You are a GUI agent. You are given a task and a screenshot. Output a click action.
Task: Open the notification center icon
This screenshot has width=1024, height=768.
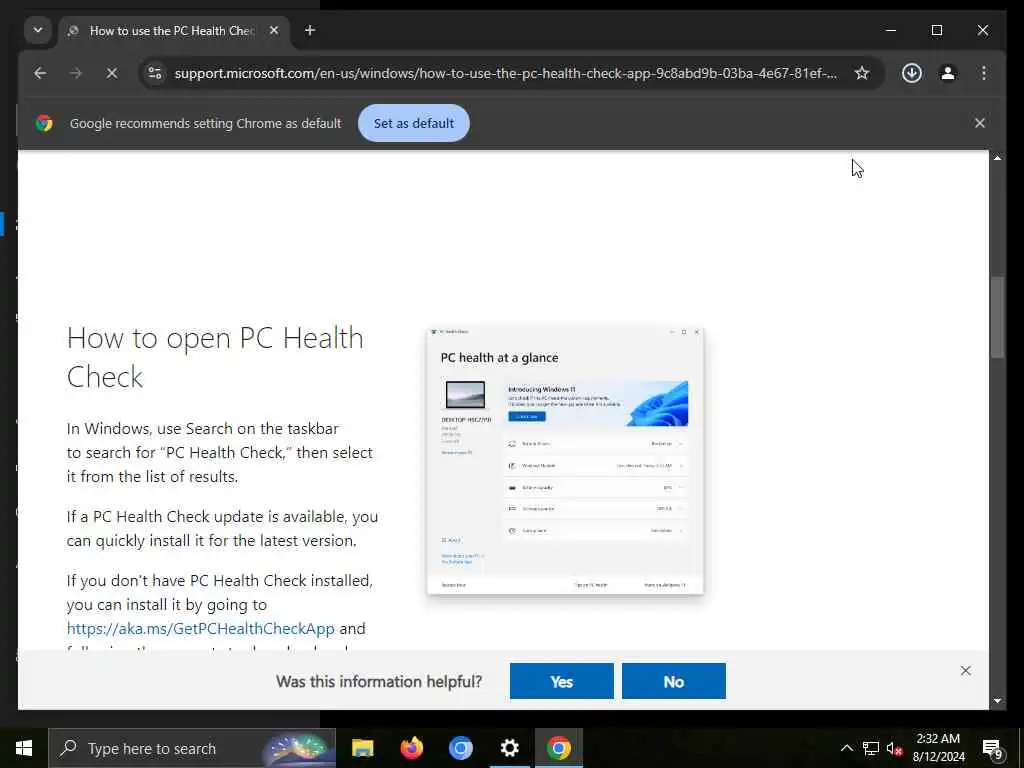[992, 748]
